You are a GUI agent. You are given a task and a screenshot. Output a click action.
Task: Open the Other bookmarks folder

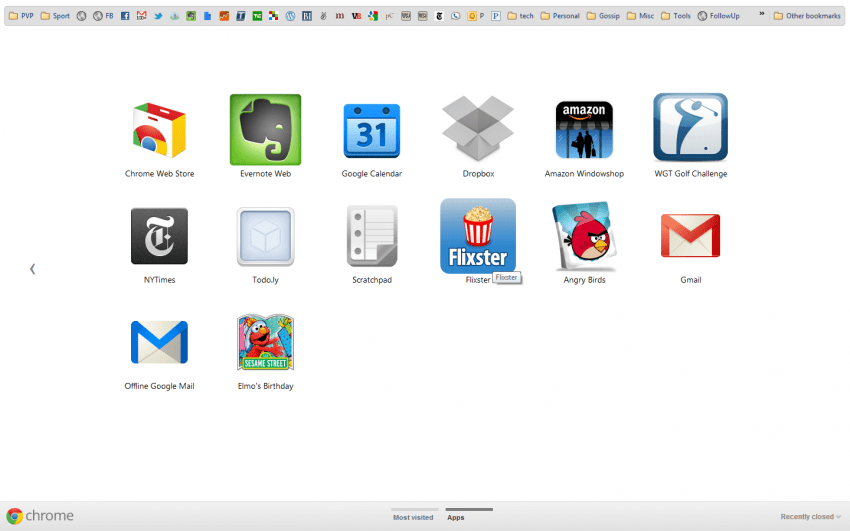[807, 16]
